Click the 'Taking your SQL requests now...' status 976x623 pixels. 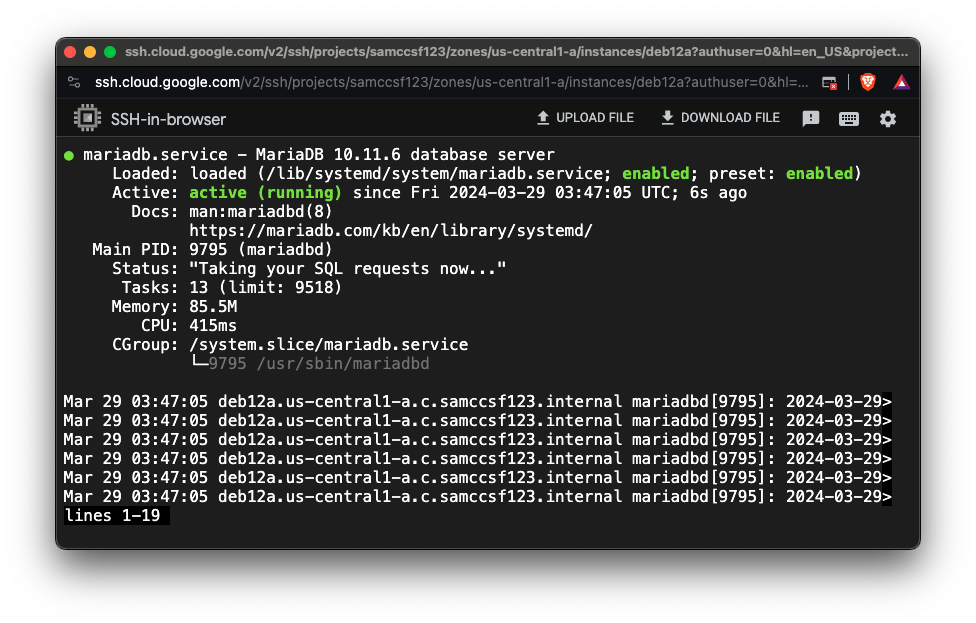pos(347,268)
